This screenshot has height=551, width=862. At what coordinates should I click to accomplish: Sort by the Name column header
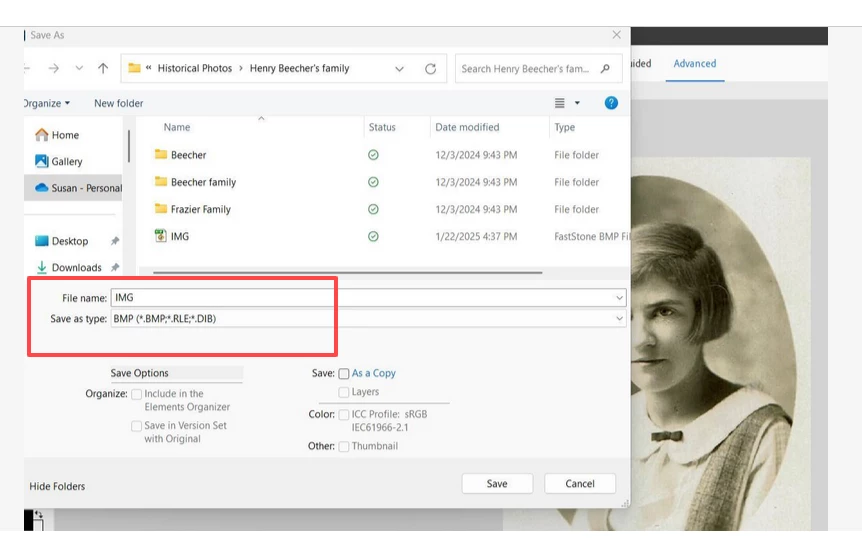pyautogui.click(x=176, y=127)
